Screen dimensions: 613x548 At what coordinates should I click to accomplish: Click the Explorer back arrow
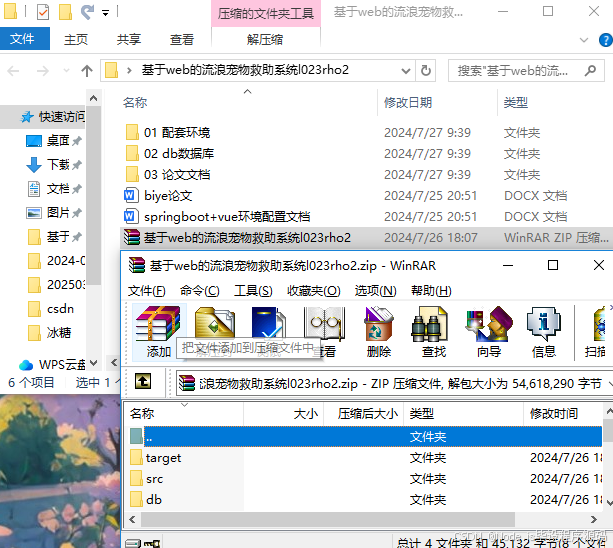tap(13, 71)
